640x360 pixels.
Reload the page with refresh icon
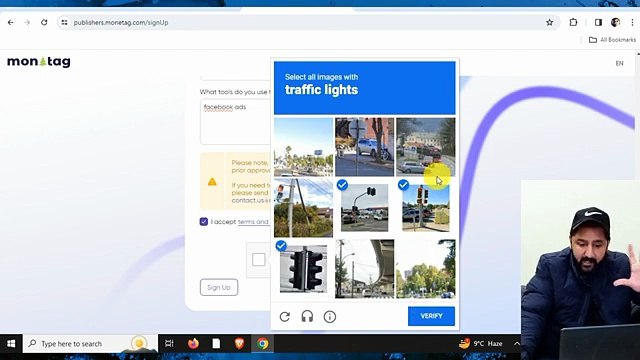pyautogui.click(x=44, y=22)
